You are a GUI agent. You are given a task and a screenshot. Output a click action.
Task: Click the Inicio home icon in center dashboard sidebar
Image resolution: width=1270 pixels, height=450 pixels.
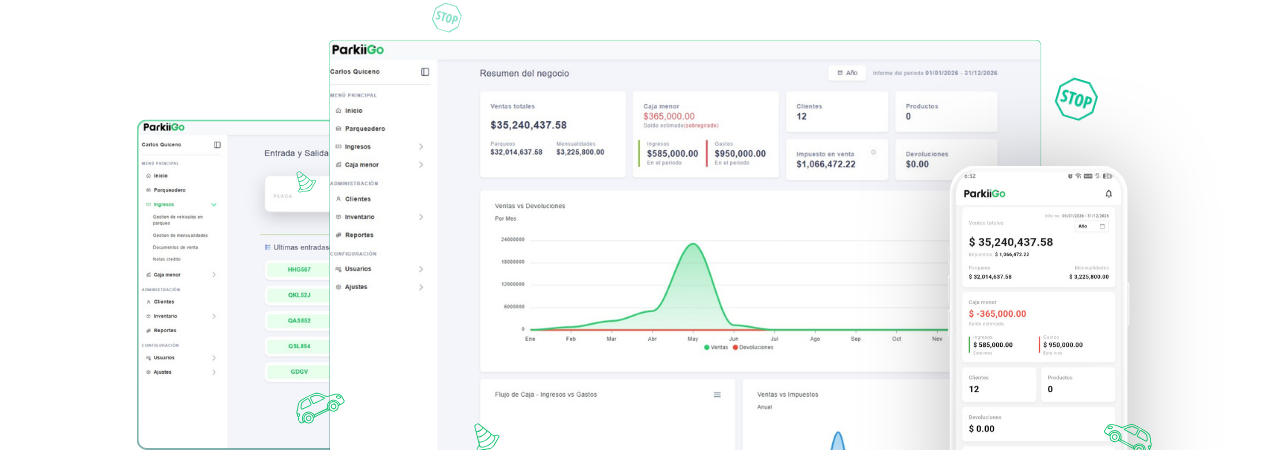339,111
